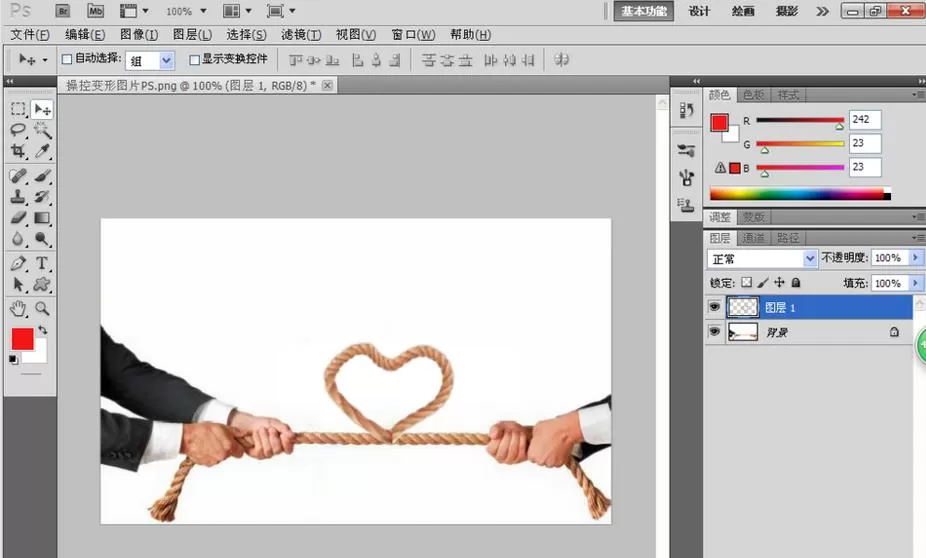Image resolution: width=926 pixels, height=558 pixels.
Task: Select the Lasso tool
Action: tap(18, 130)
